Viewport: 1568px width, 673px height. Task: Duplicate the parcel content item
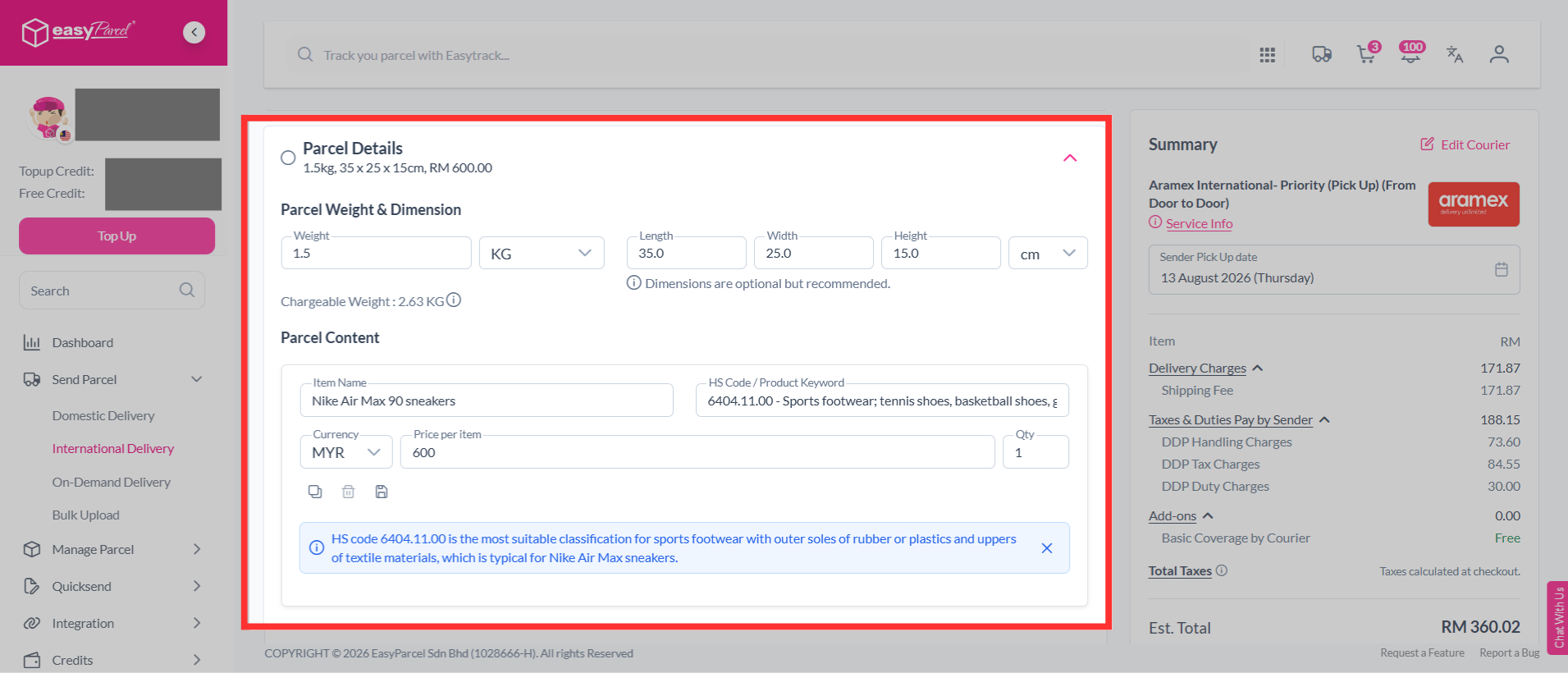pos(315,492)
